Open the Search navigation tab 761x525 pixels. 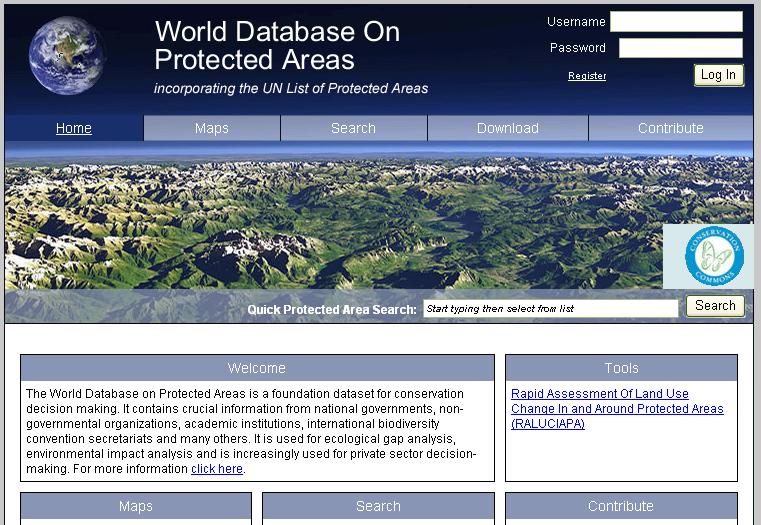(x=353, y=128)
